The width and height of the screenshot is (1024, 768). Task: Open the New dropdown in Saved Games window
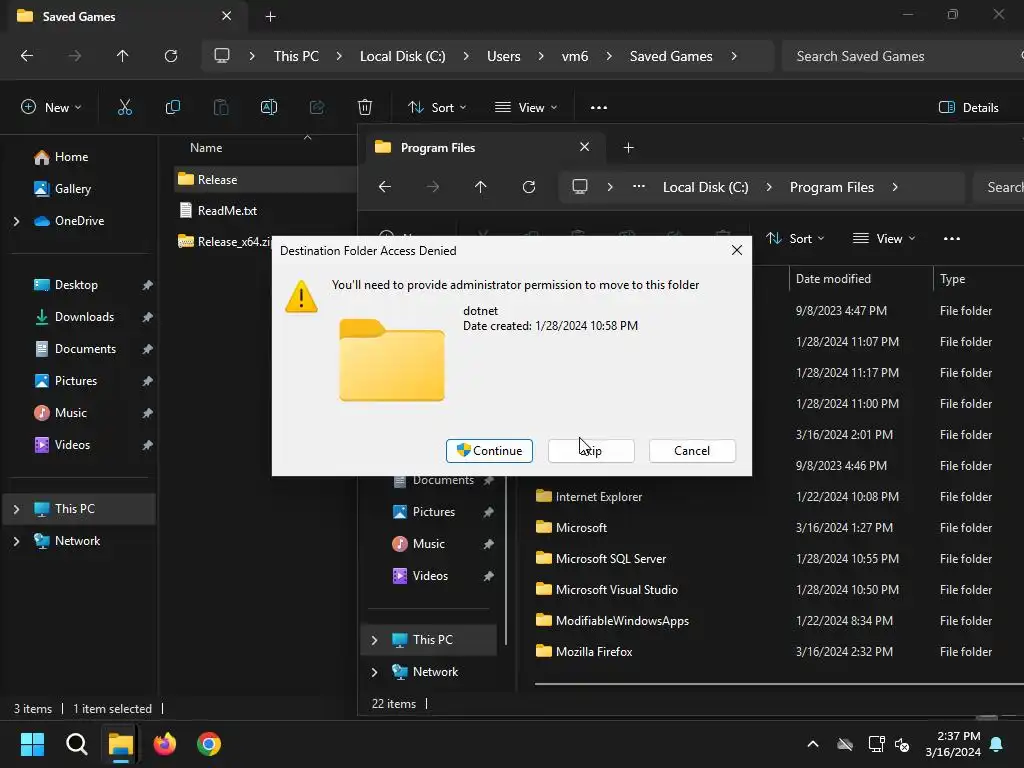51,107
